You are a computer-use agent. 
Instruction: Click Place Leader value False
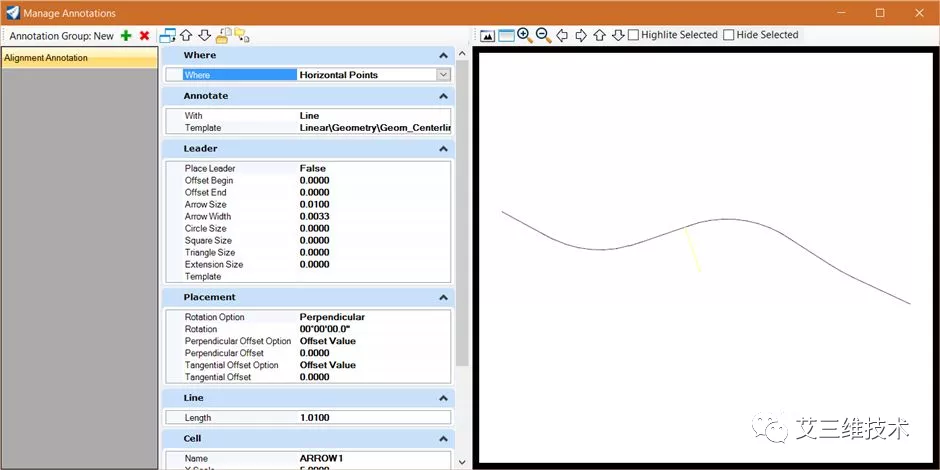tap(313, 168)
